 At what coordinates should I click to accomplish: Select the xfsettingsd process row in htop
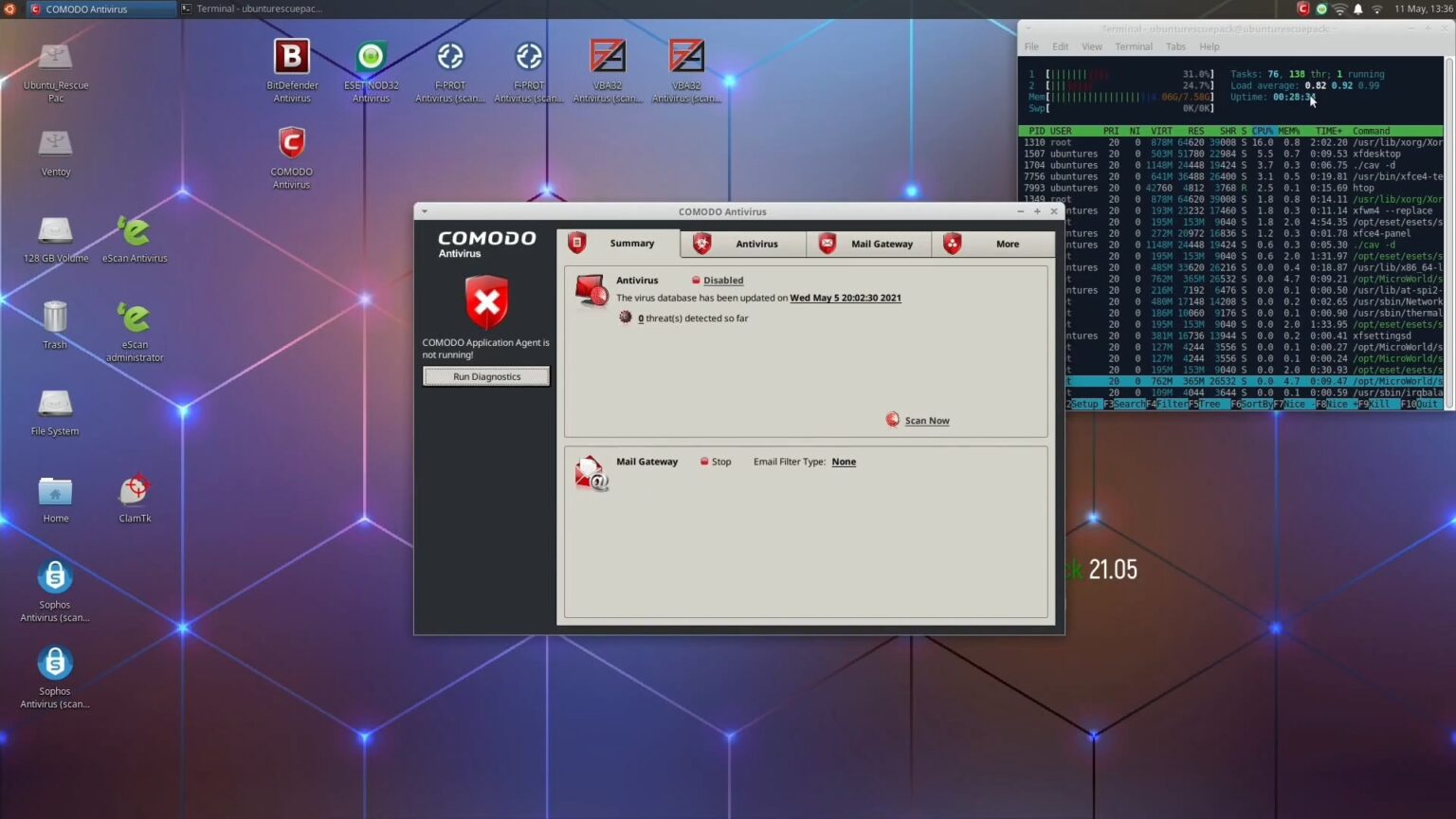tap(1253, 336)
